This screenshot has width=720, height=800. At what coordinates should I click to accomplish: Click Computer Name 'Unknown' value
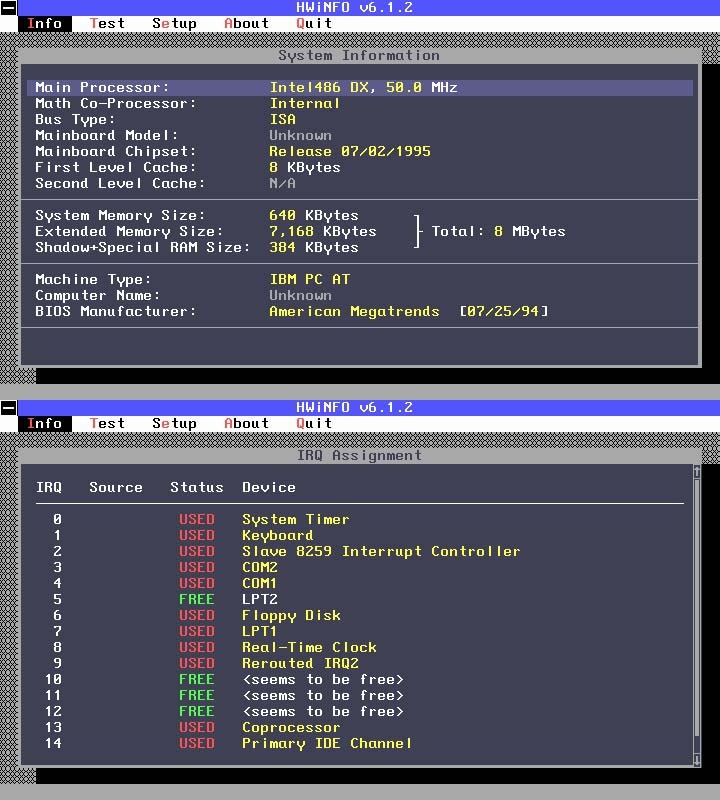(301, 295)
